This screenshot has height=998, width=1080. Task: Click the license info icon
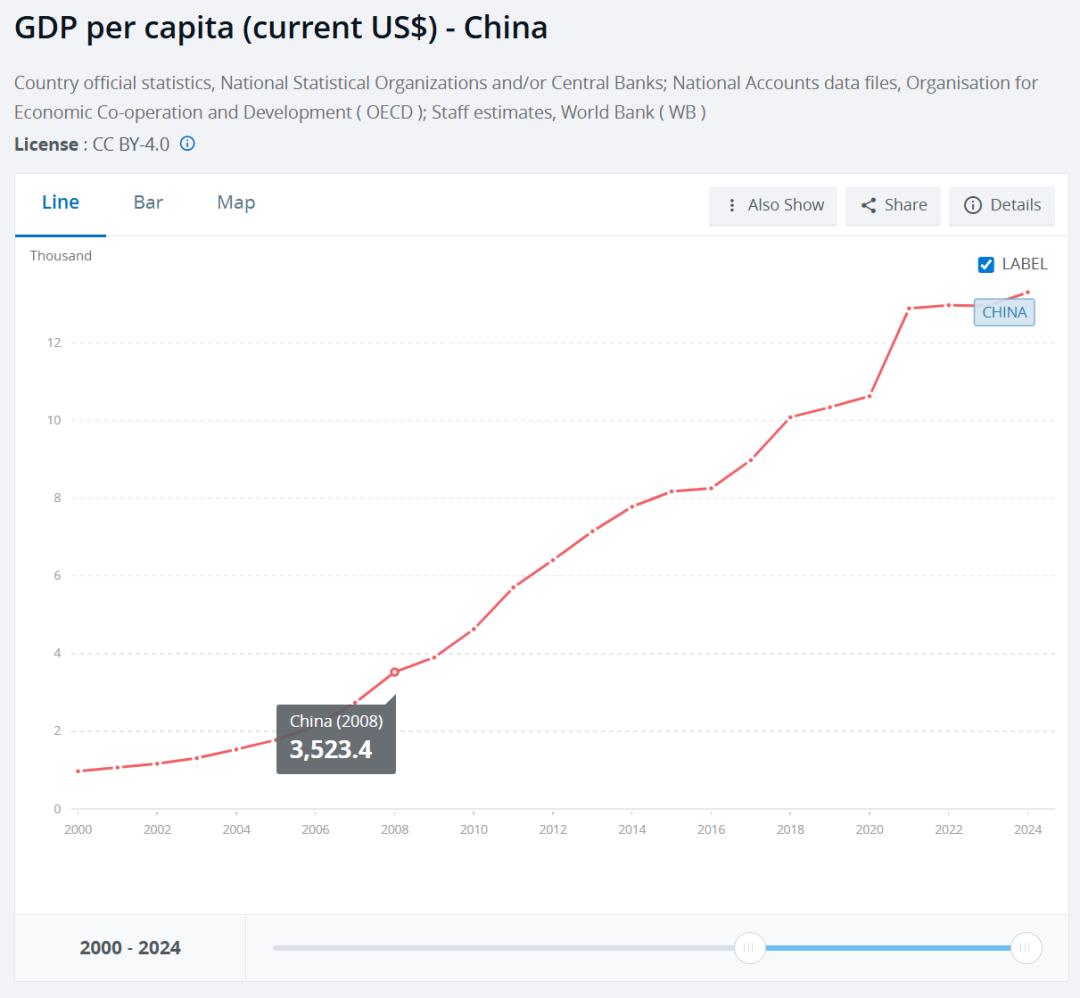tap(187, 144)
